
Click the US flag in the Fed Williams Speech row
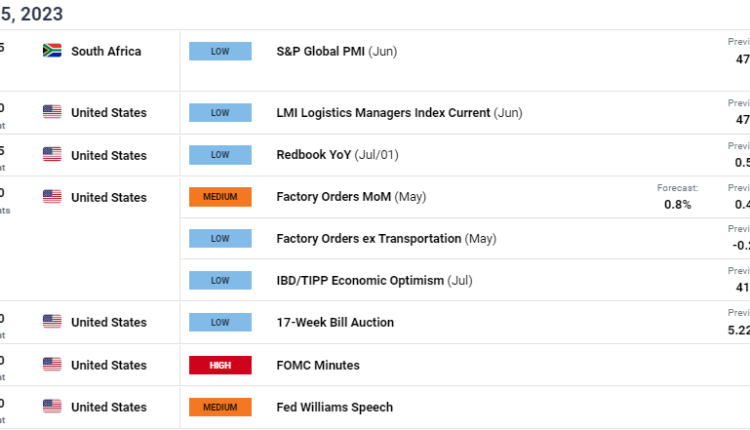coord(52,407)
